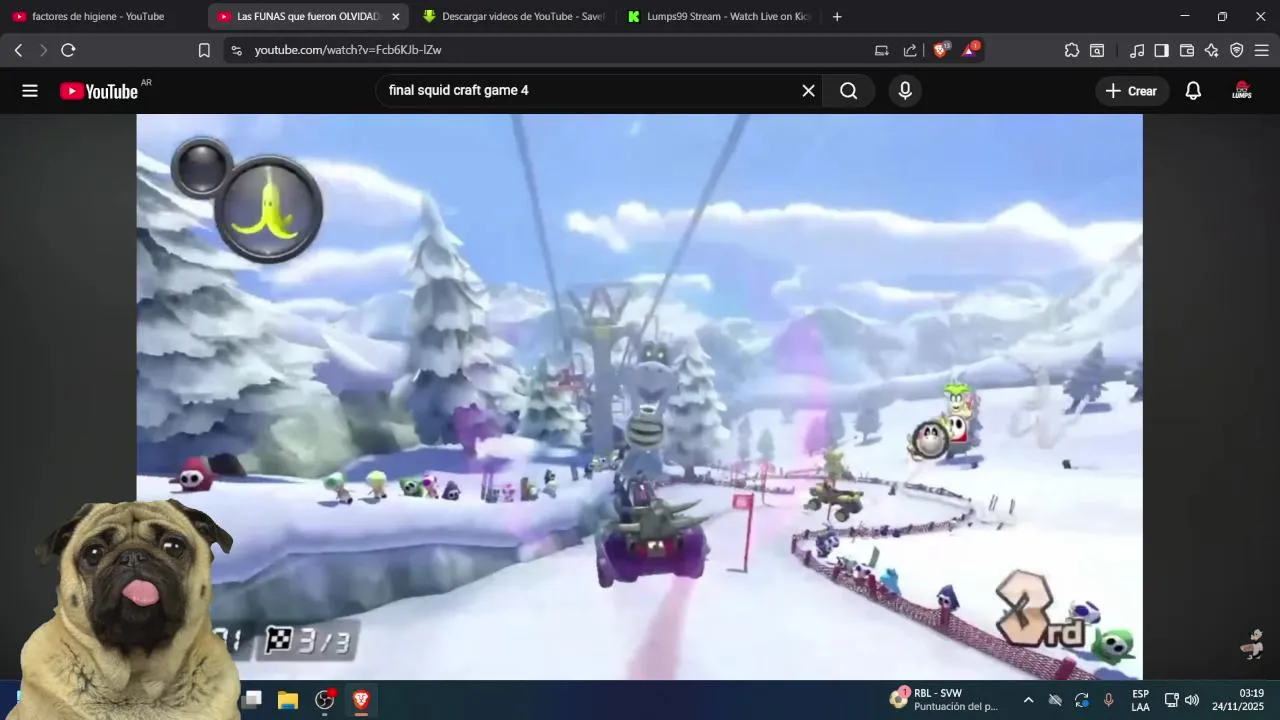Close the Las FUNAS tab
The width and height of the screenshot is (1280, 720).
click(395, 16)
